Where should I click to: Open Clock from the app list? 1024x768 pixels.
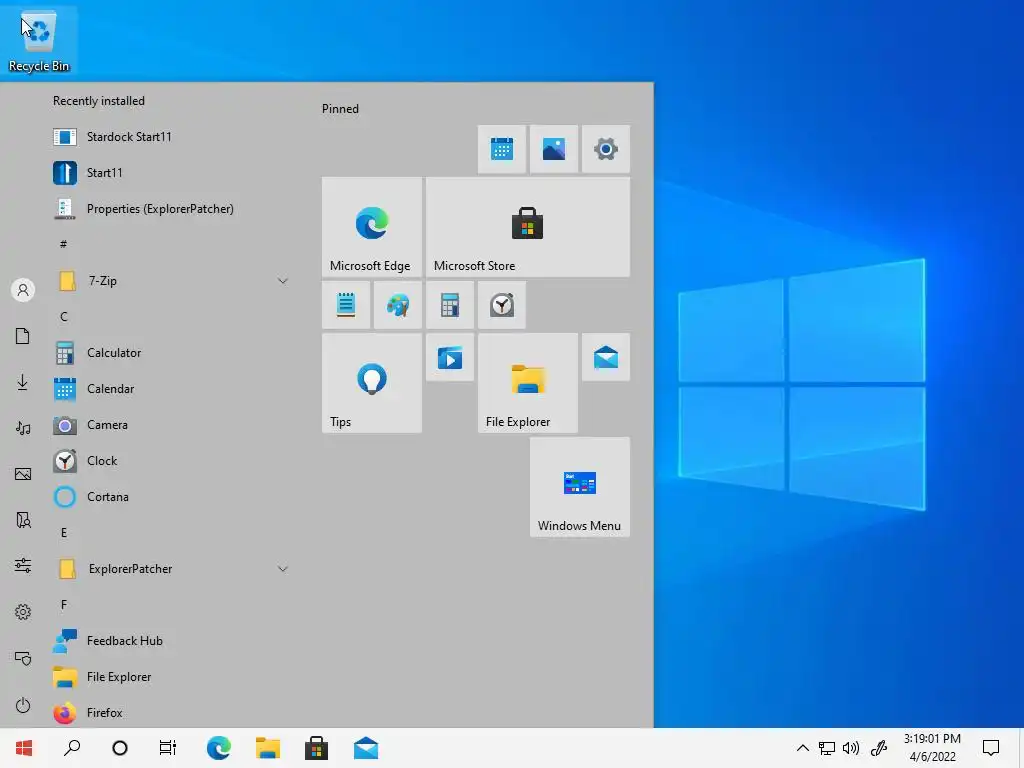170,461
